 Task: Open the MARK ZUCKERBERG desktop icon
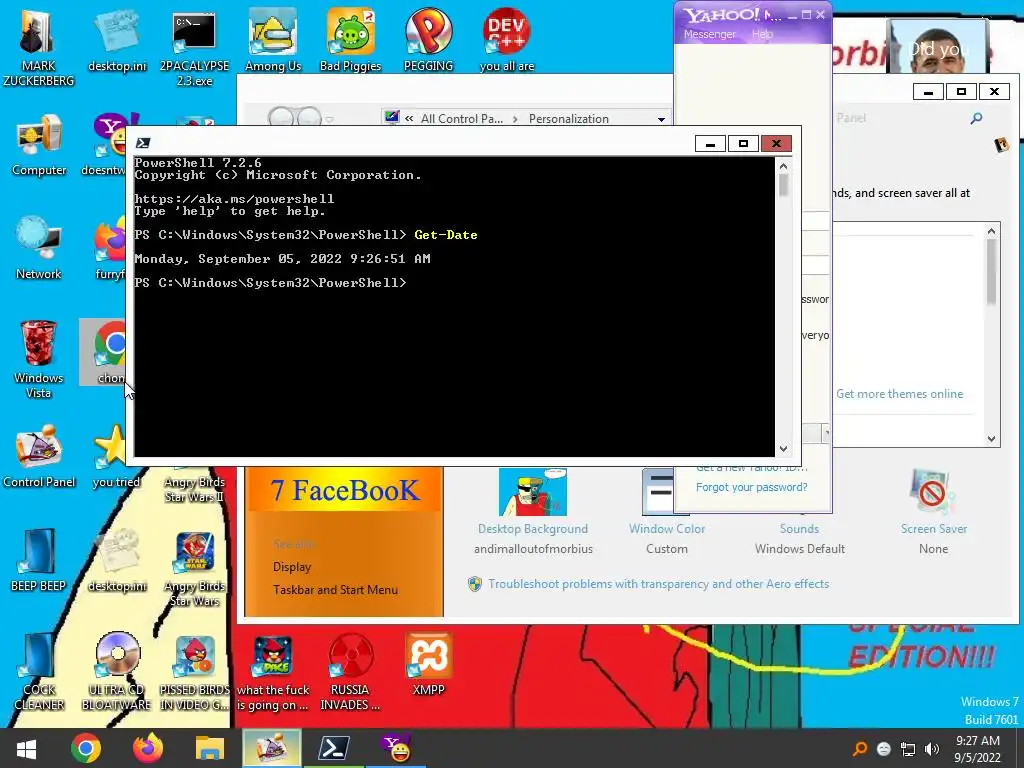[x=38, y=46]
